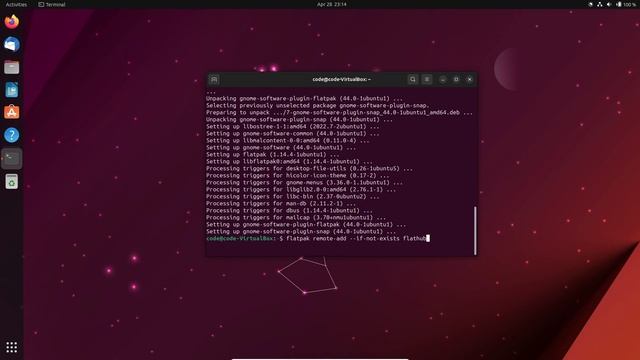Viewport: 640px width, 360px height.
Task: Open the Help icon in the dock
Action: click(11, 135)
